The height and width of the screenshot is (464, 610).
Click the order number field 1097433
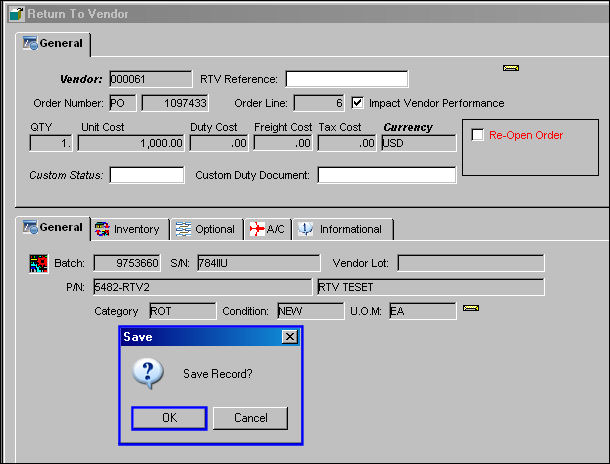point(175,103)
